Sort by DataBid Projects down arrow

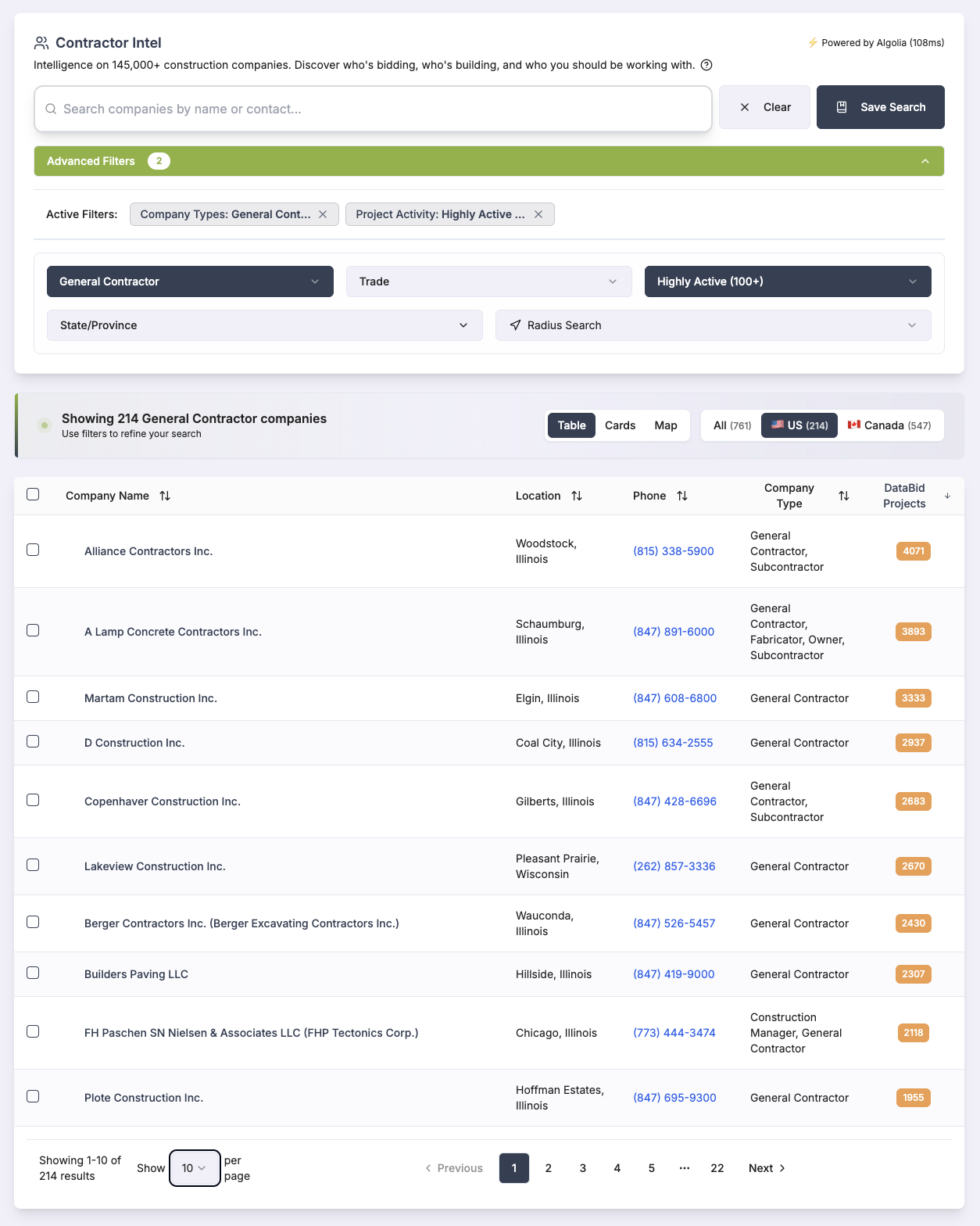click(x=947, y=496)
